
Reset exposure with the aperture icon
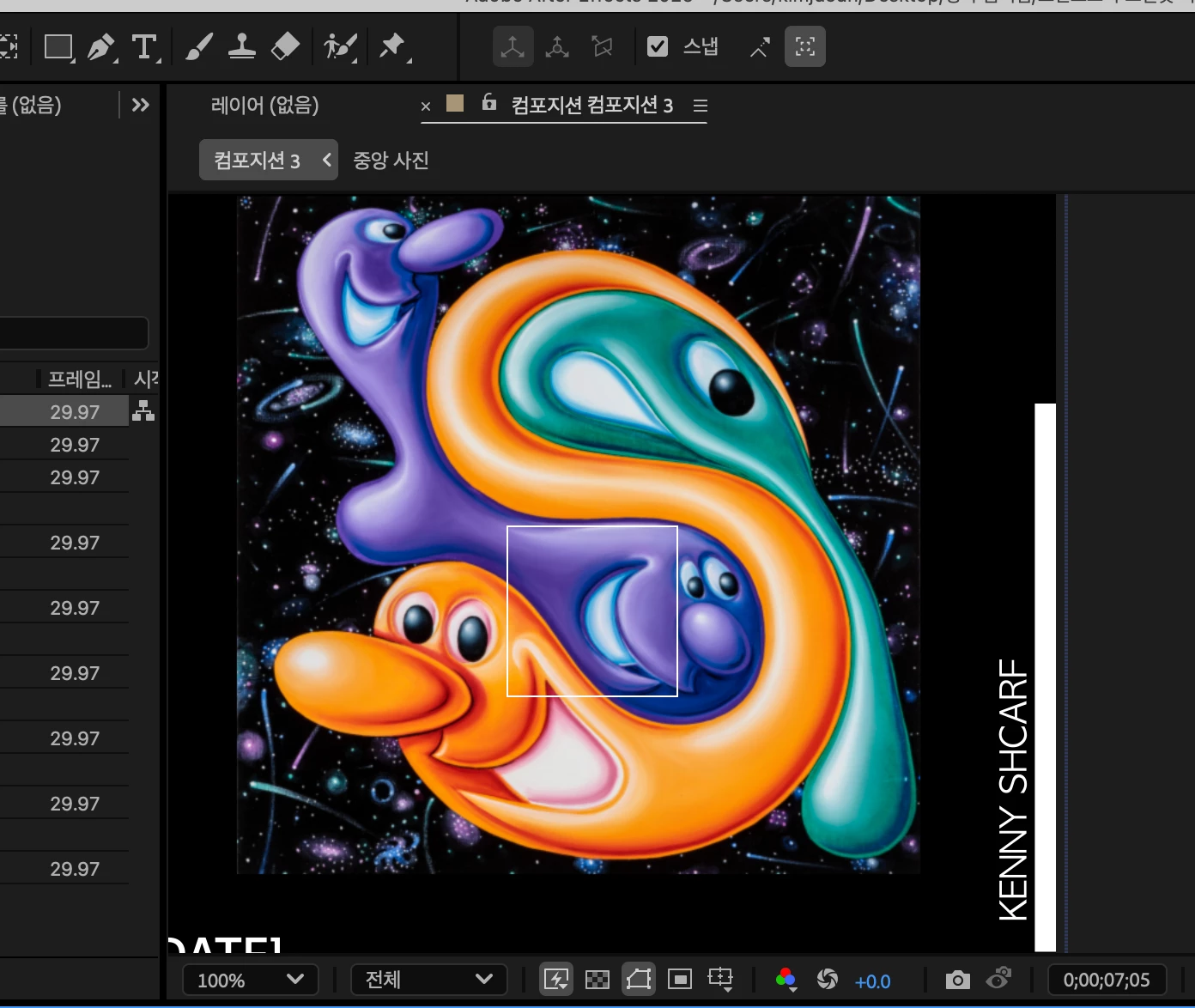[828, 980]
